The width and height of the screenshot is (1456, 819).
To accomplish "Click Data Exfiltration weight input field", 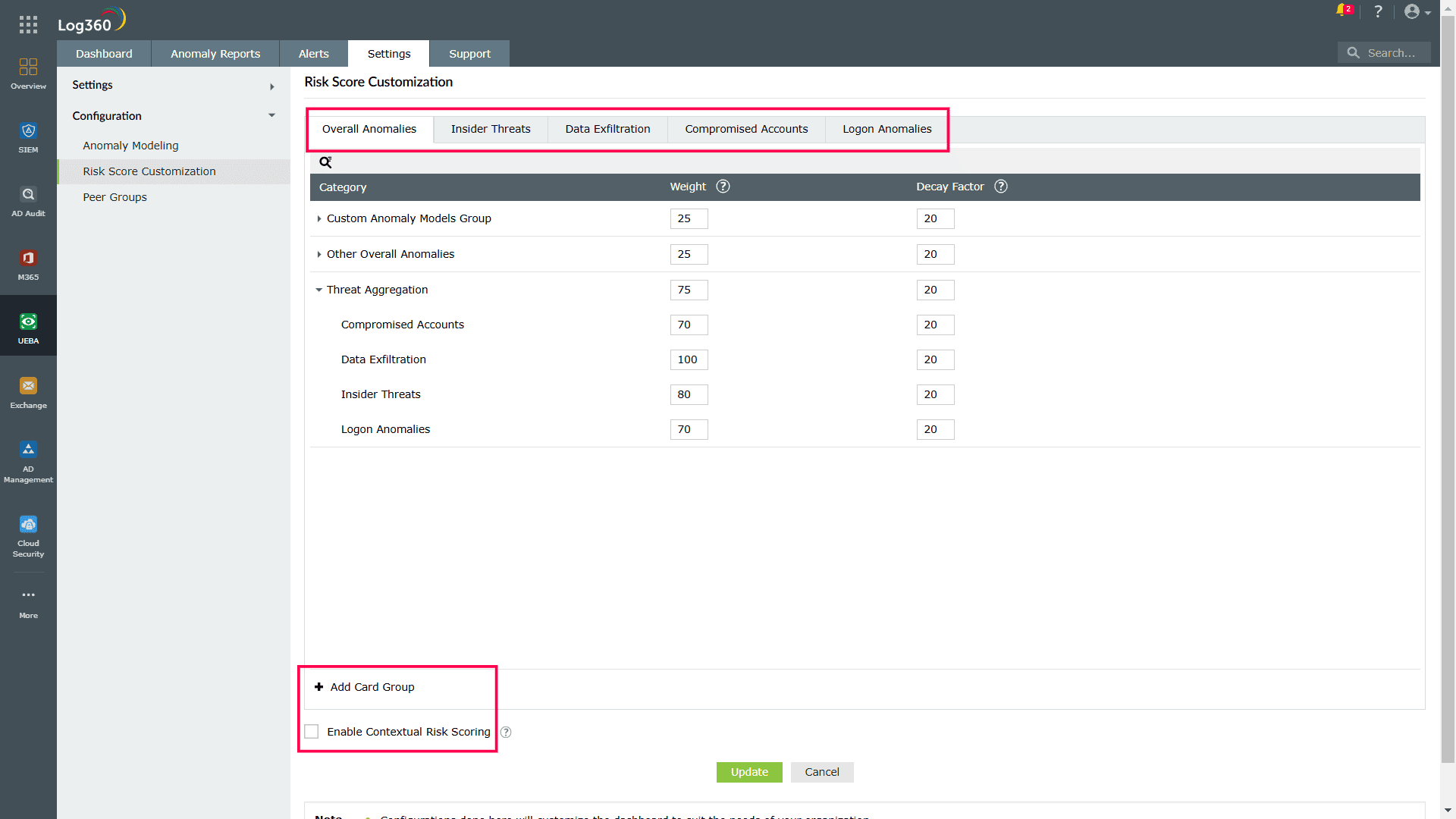I will point(688,359).
